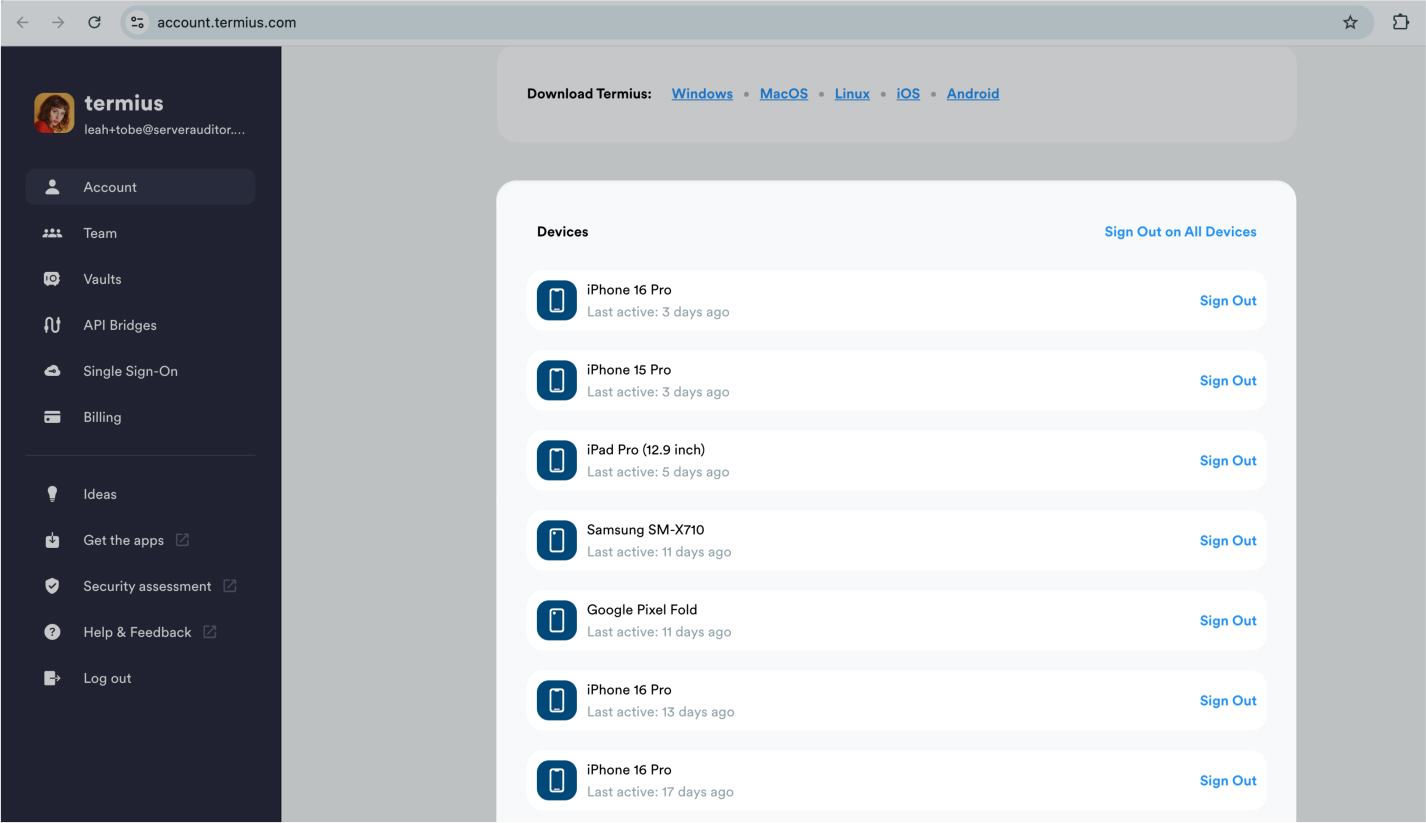Click the leah+tobe email text in sidebar
Image resolution: width=1426 pixels, height=823 pixels.
(x=165, y=130)
